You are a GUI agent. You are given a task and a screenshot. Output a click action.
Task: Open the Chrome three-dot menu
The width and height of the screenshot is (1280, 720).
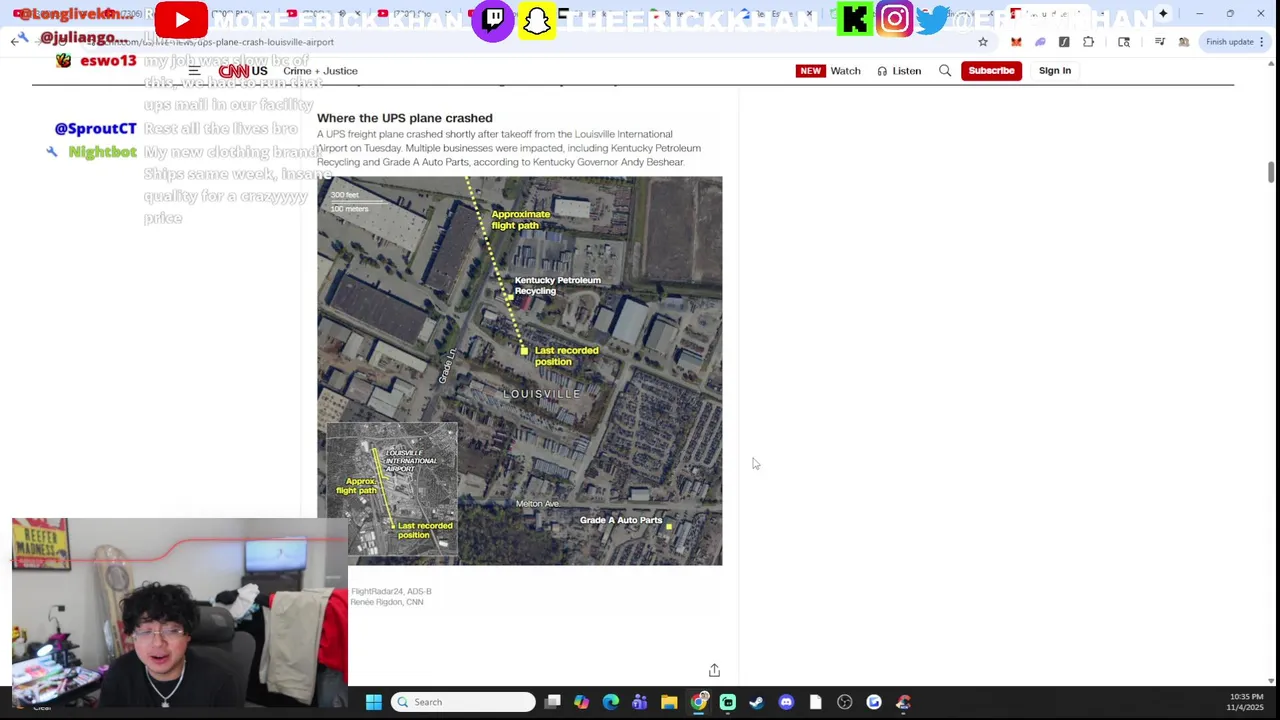coord(1262,42)
